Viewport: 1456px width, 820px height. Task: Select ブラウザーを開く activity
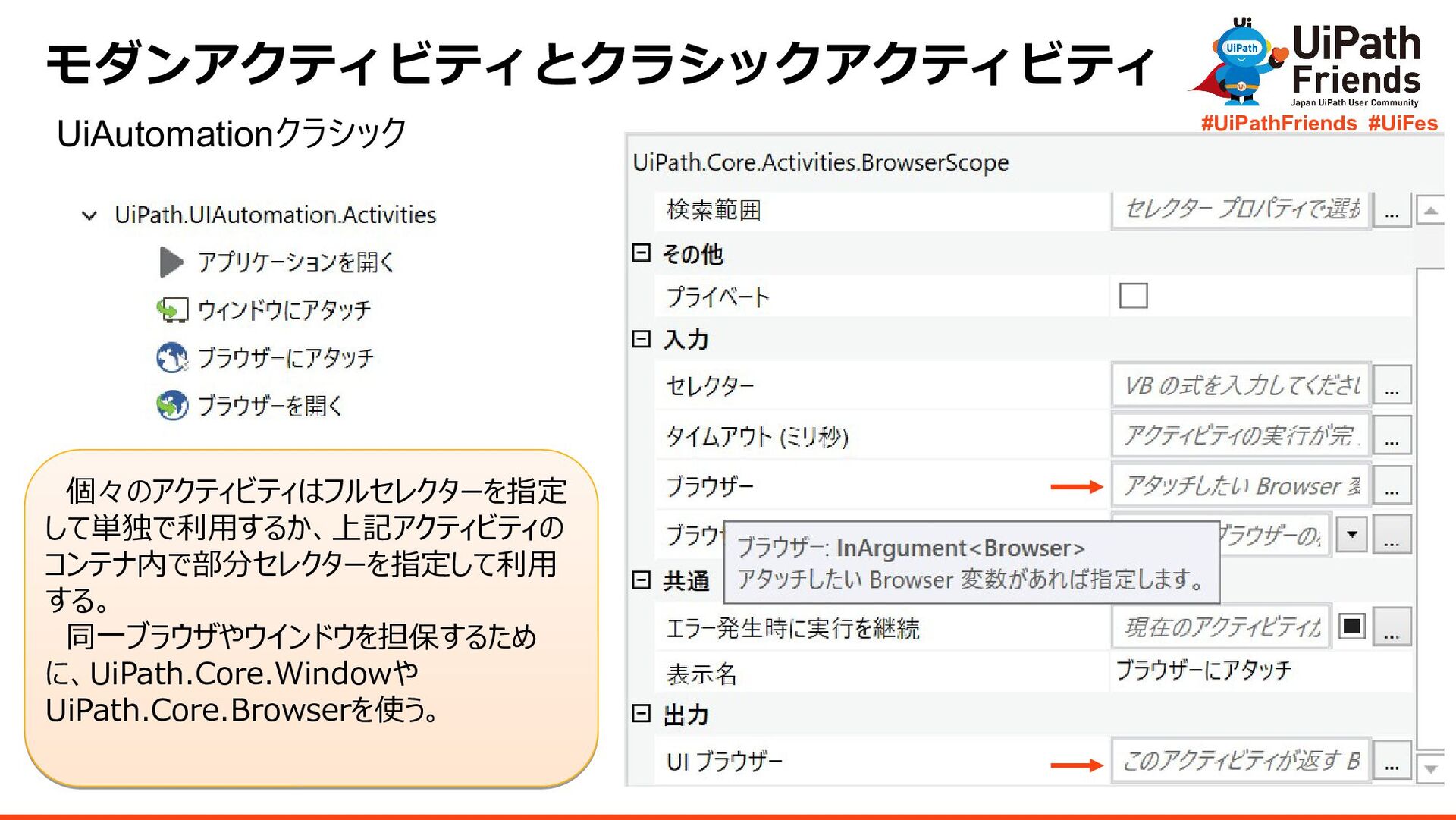[x=270, y=405]
